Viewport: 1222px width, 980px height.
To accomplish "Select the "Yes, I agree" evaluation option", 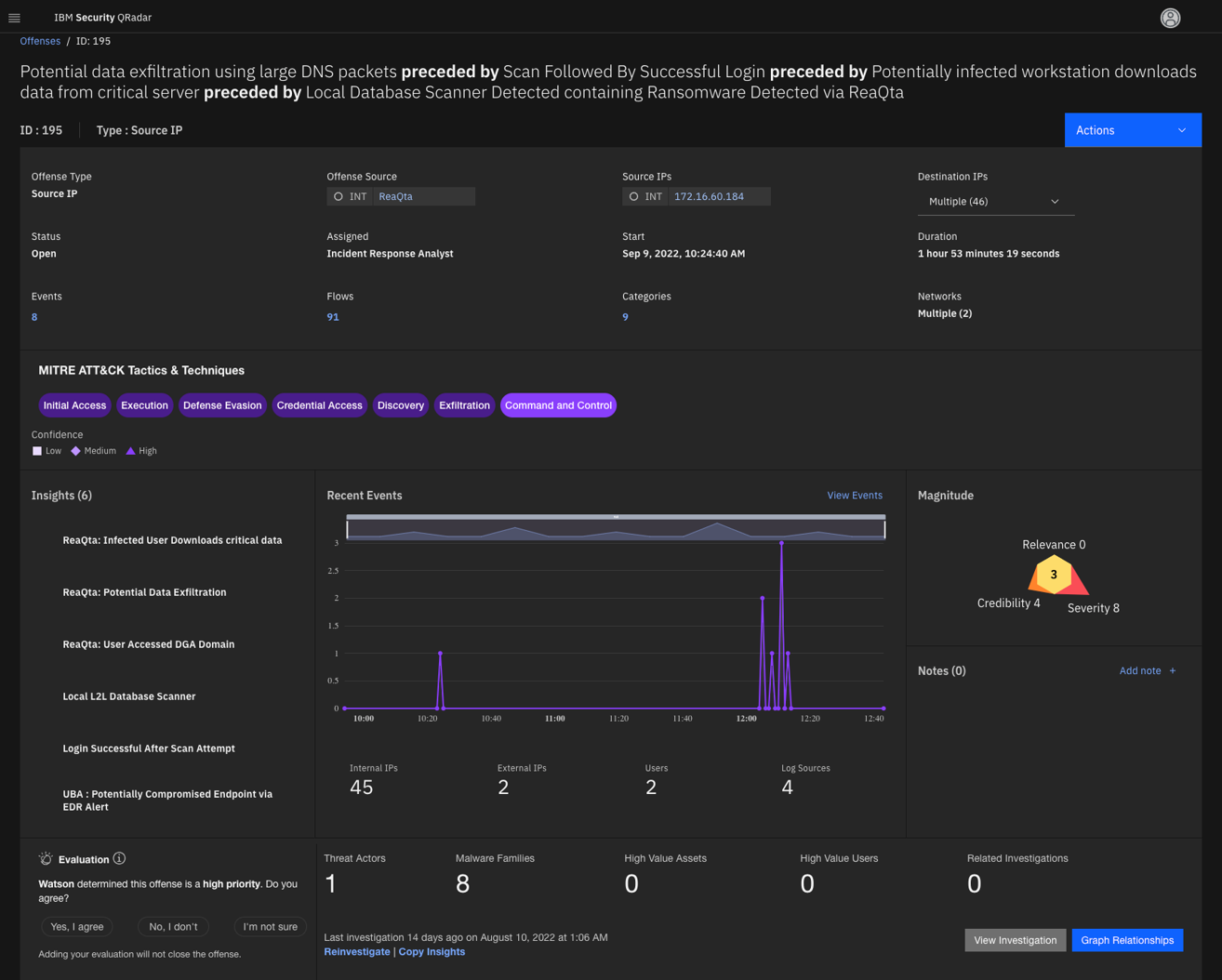I will 76,926.
